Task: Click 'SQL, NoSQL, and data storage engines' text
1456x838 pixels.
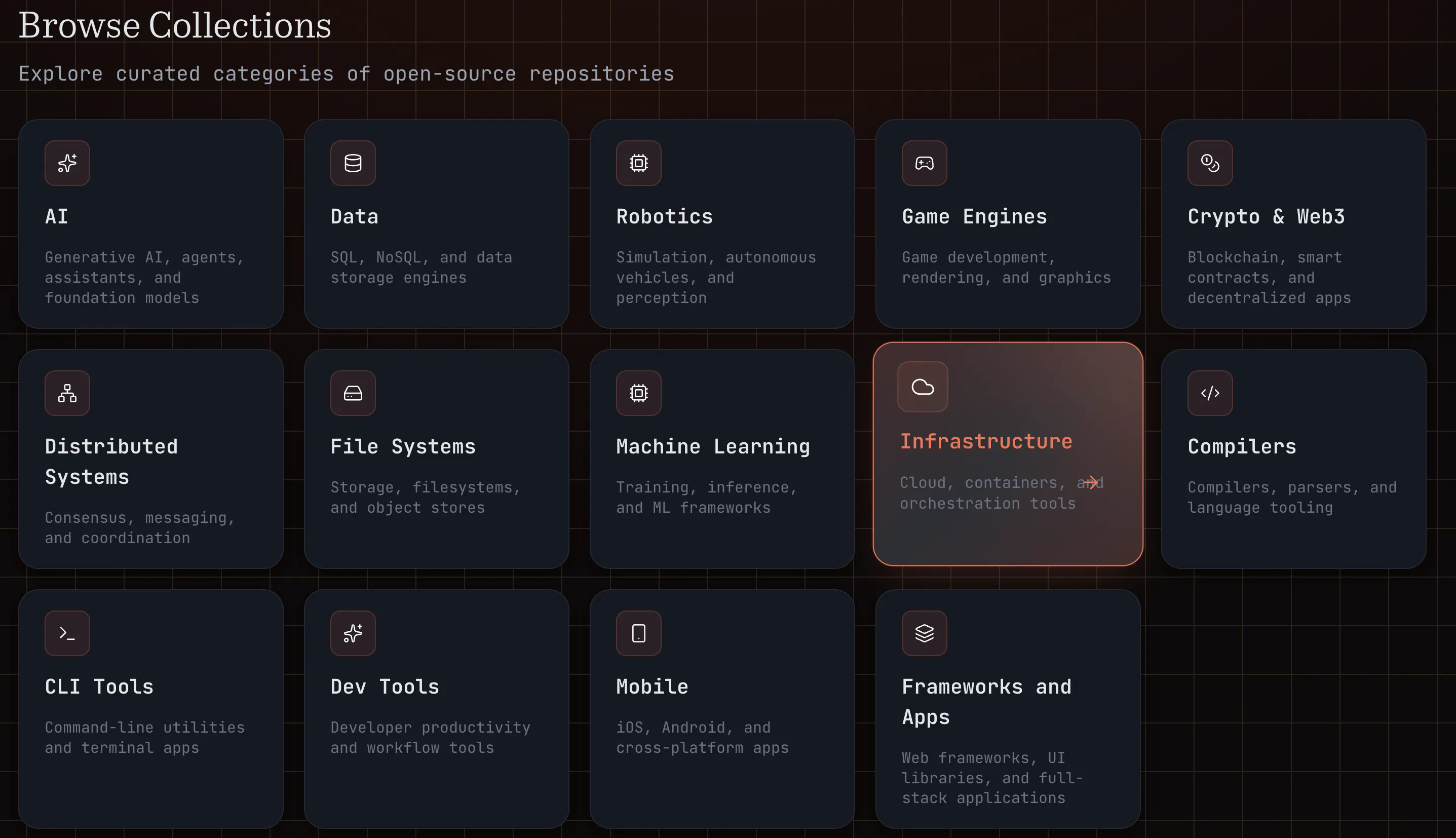Action: 422,268
